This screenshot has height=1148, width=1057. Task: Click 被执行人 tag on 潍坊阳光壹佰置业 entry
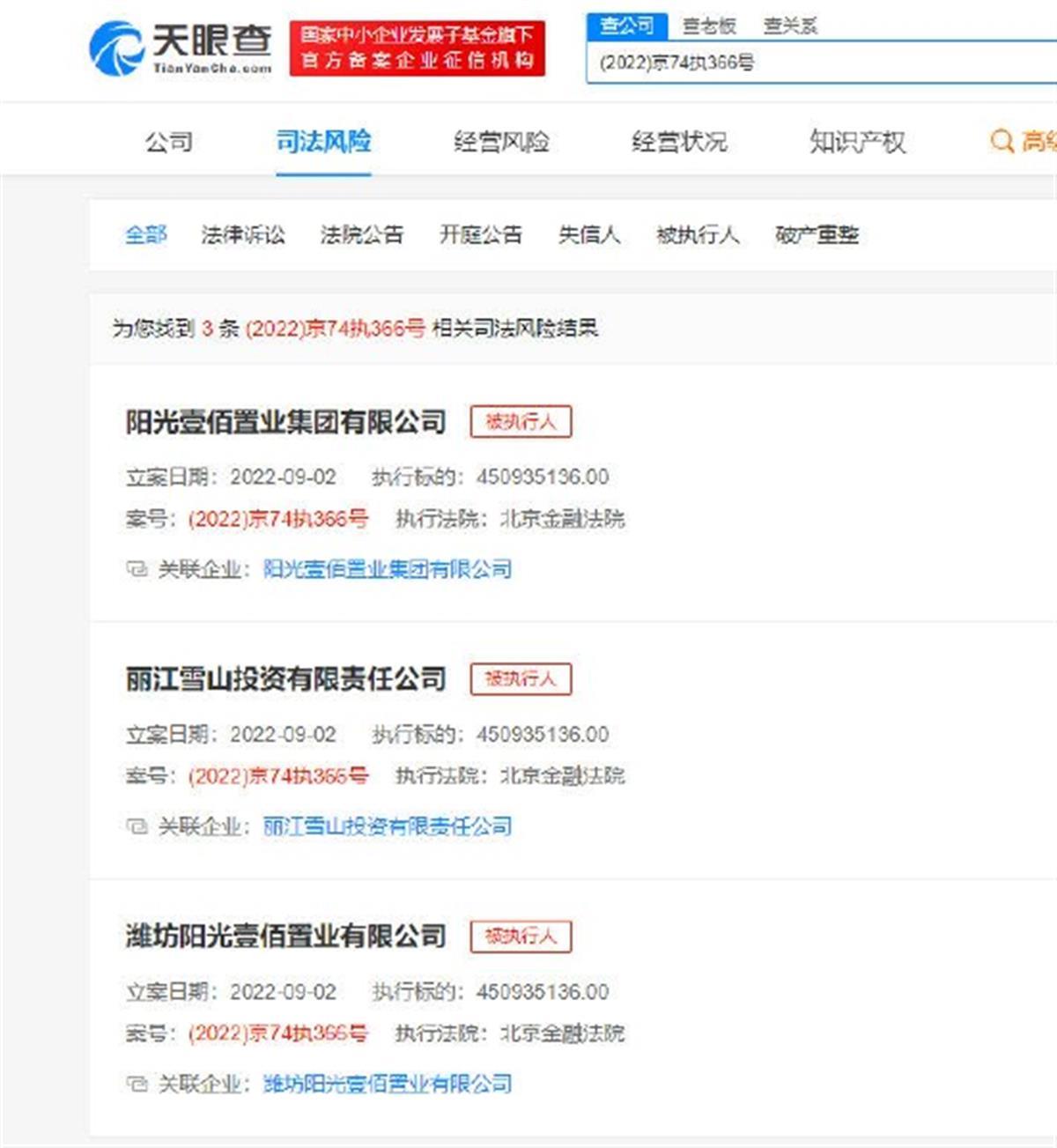click(521, 936)
